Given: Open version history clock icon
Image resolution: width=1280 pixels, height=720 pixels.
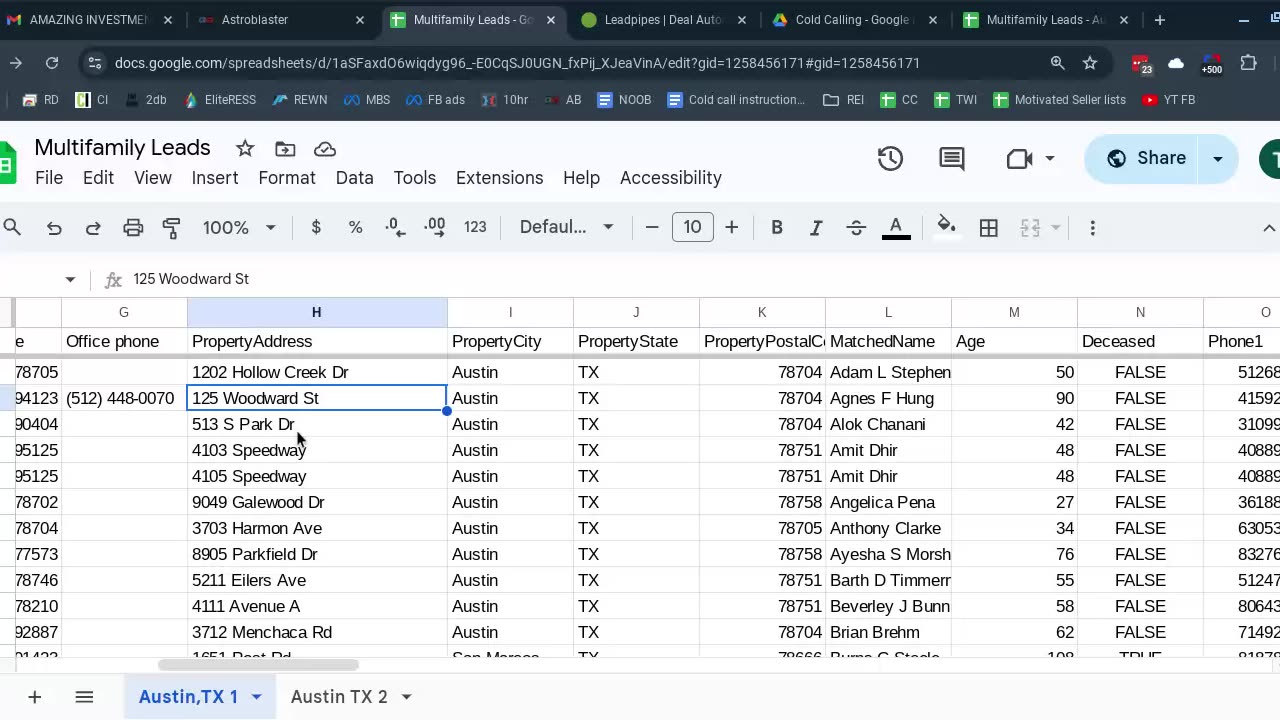Looking at the screenshot, I should (x=890, y=158).
